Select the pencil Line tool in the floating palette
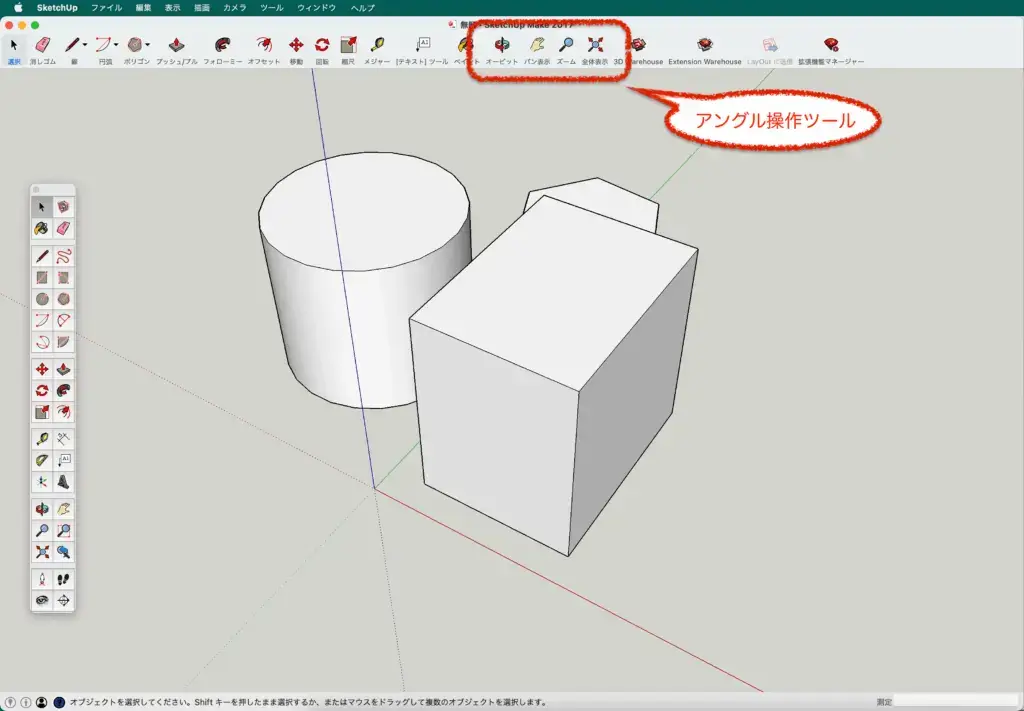This screenshot has width=1024, height=711. click(42, 256)
